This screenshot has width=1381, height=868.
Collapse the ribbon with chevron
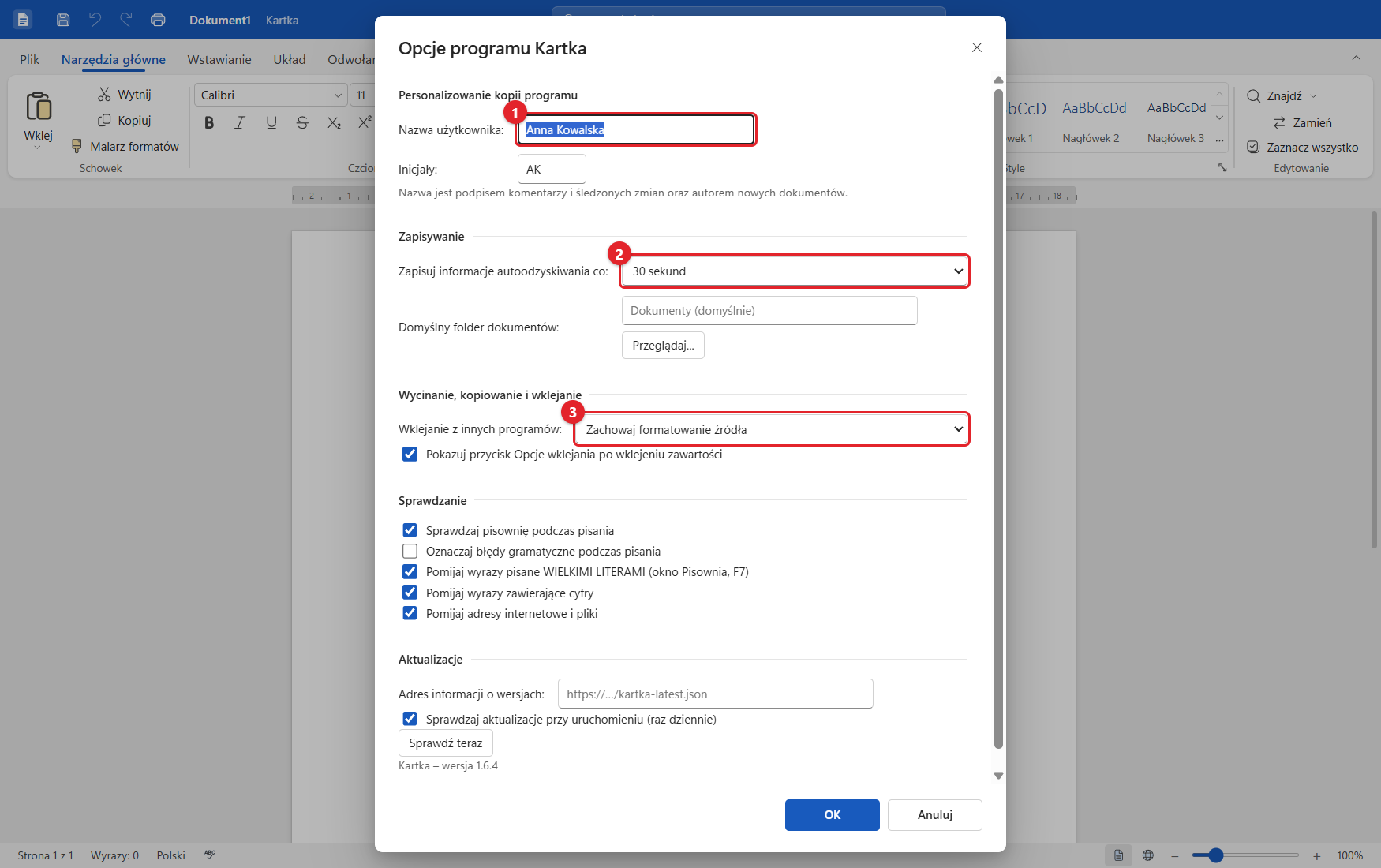[1356, 58]
